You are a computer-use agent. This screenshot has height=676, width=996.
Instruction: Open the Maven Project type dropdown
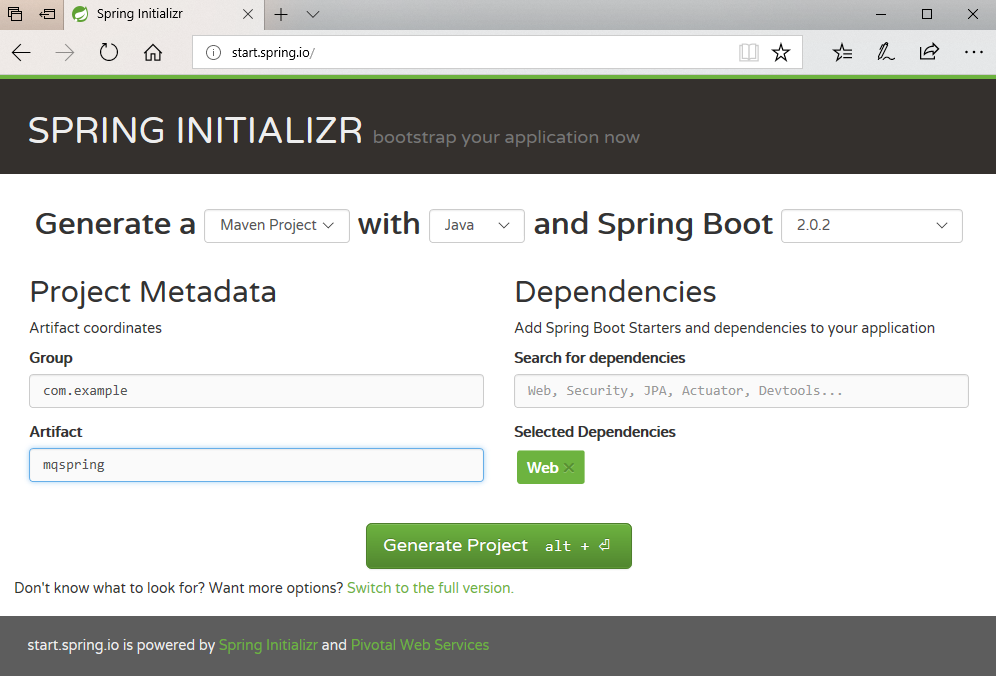pos(276,225)
